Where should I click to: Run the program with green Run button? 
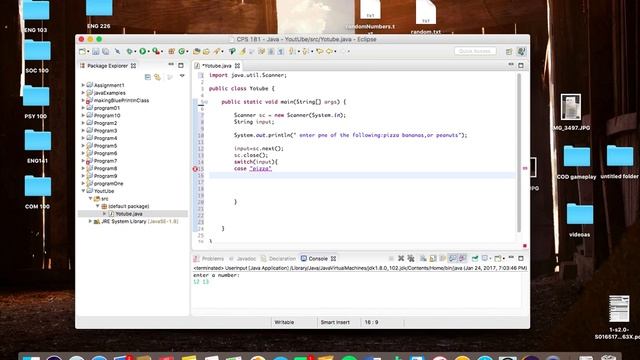(142, 51)
